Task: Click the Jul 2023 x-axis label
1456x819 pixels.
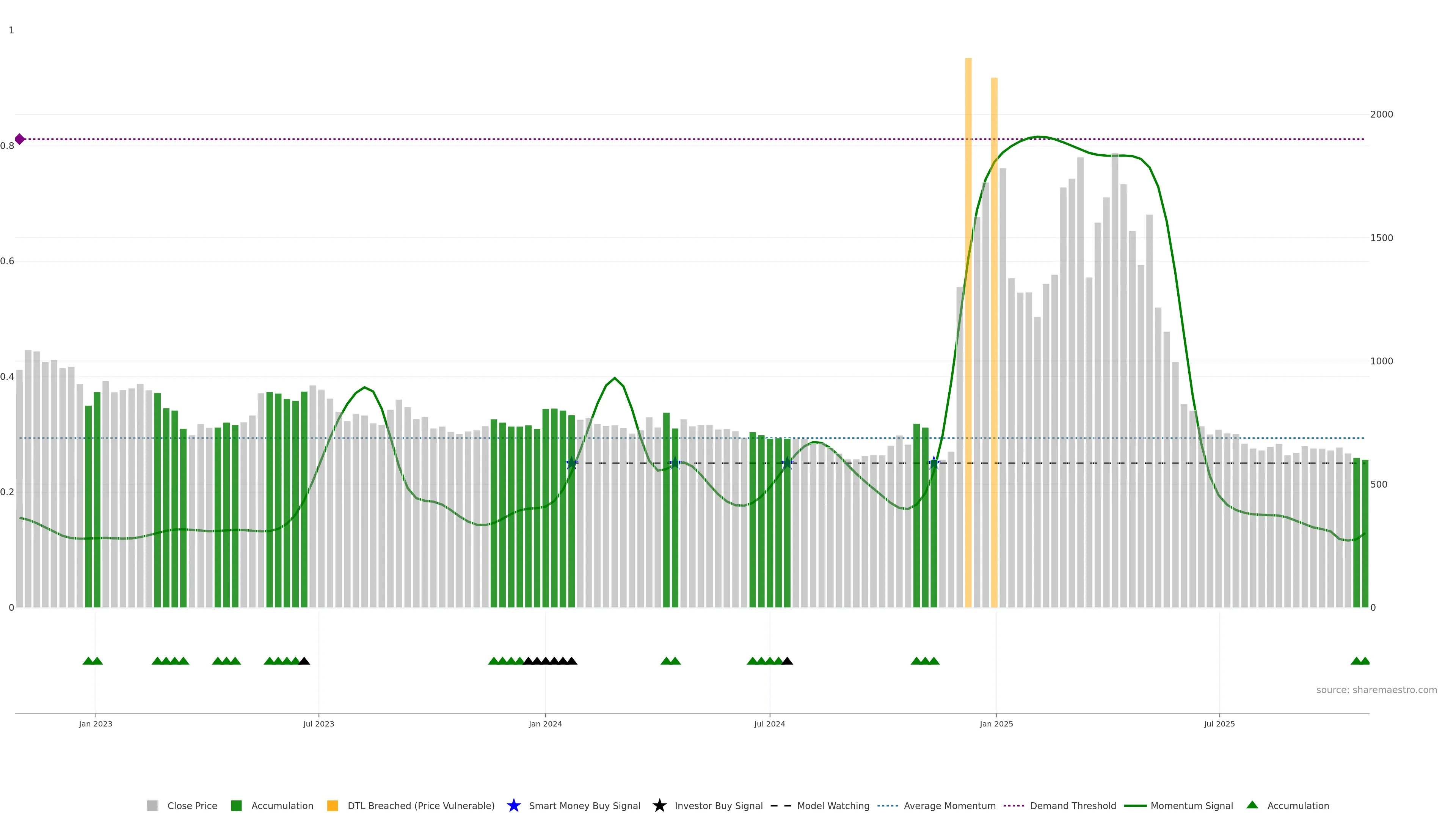Action: 318,723
